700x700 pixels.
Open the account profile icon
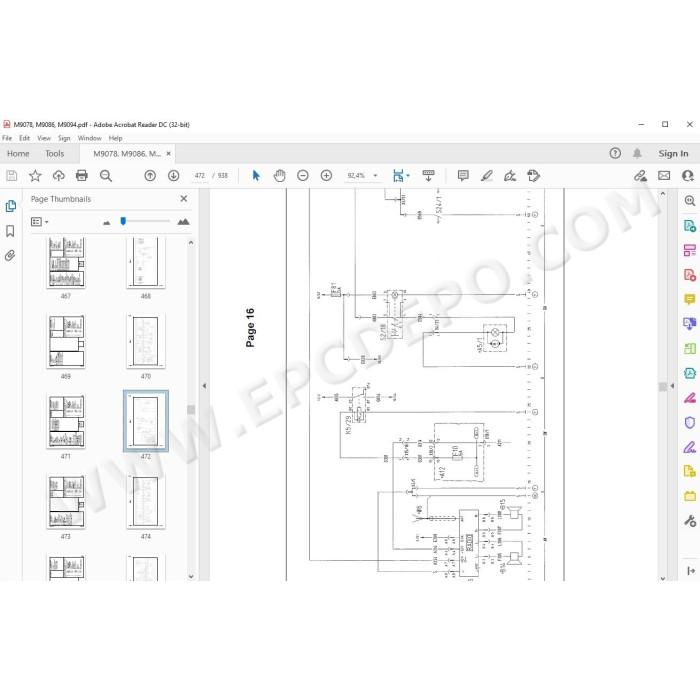pos(688,176)
